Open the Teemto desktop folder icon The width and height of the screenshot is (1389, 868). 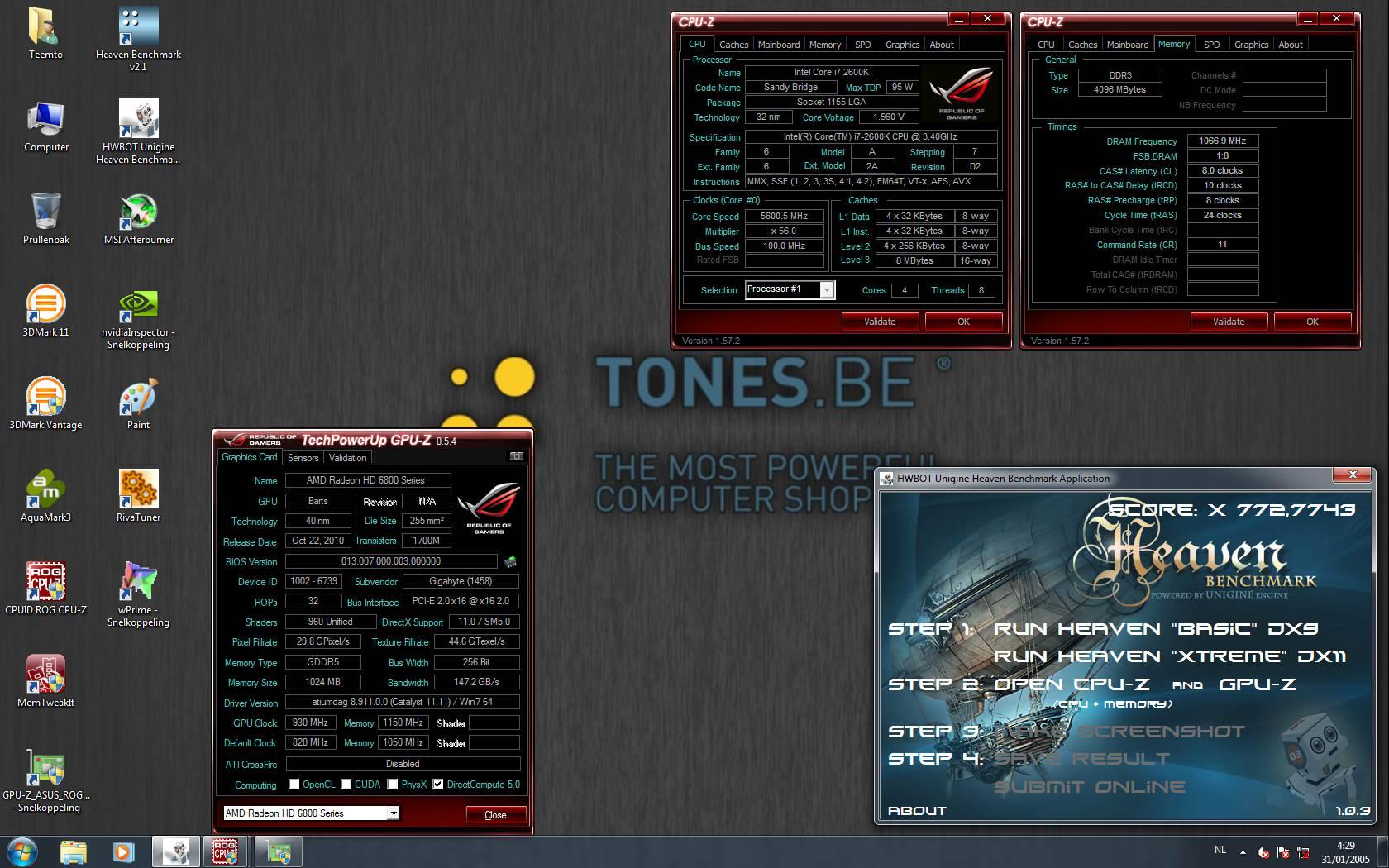pyautogui.click(x=45, y=33)
